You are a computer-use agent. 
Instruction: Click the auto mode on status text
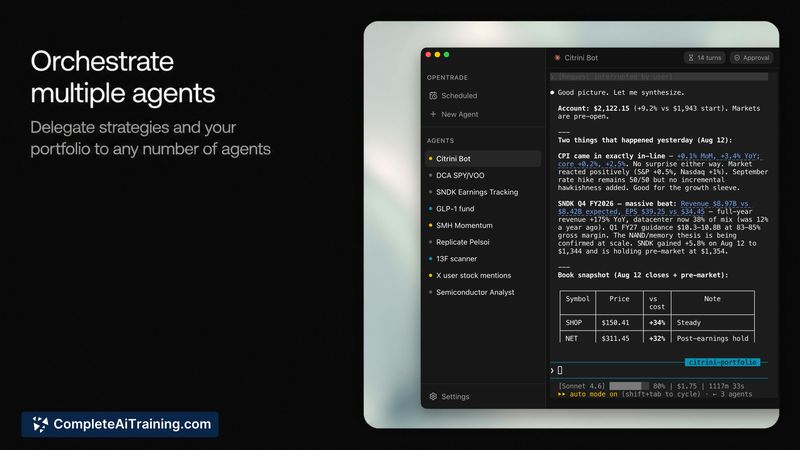click(x=593, y=394)
